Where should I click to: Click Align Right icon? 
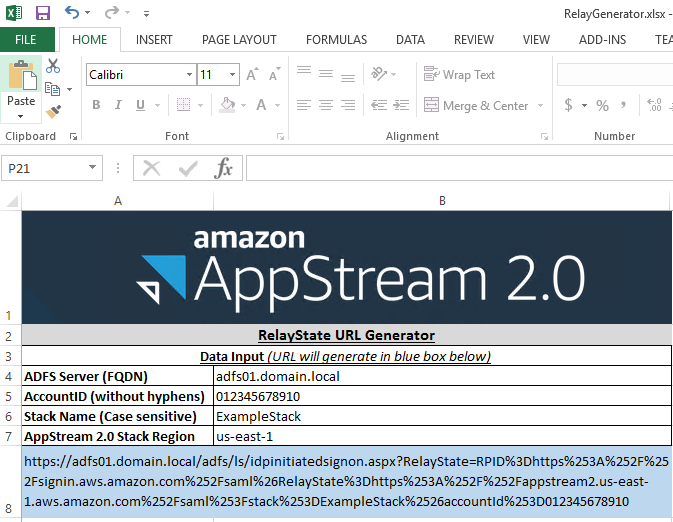(x=348, y=105)
